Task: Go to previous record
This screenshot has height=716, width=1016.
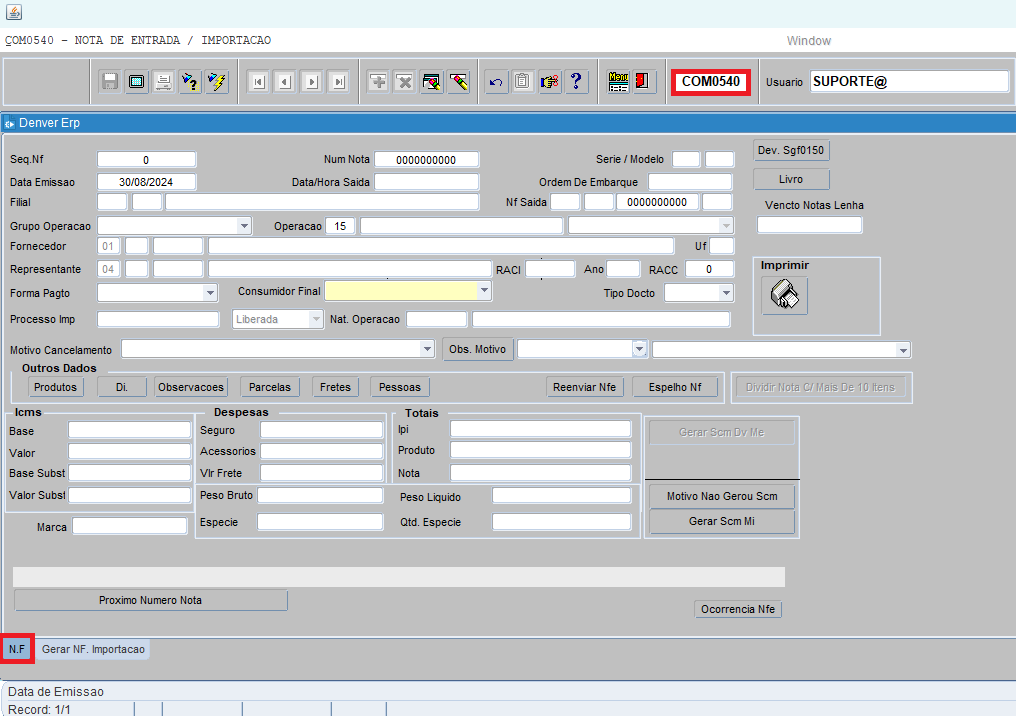Action: click(285, 82)
